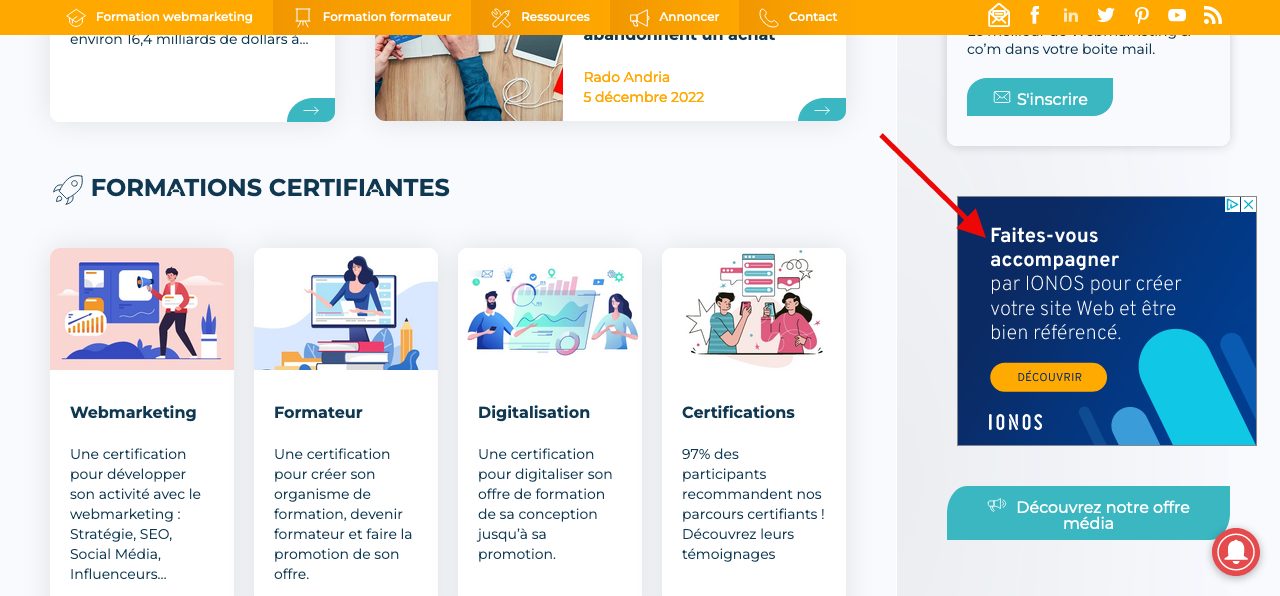Click Découvrez notre offre média
This screenshot has width=1280, height=596.
click(1088, 512)
